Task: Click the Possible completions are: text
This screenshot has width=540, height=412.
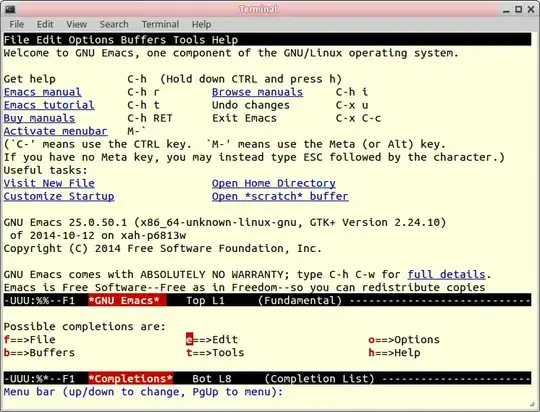Action: point(85,327)
